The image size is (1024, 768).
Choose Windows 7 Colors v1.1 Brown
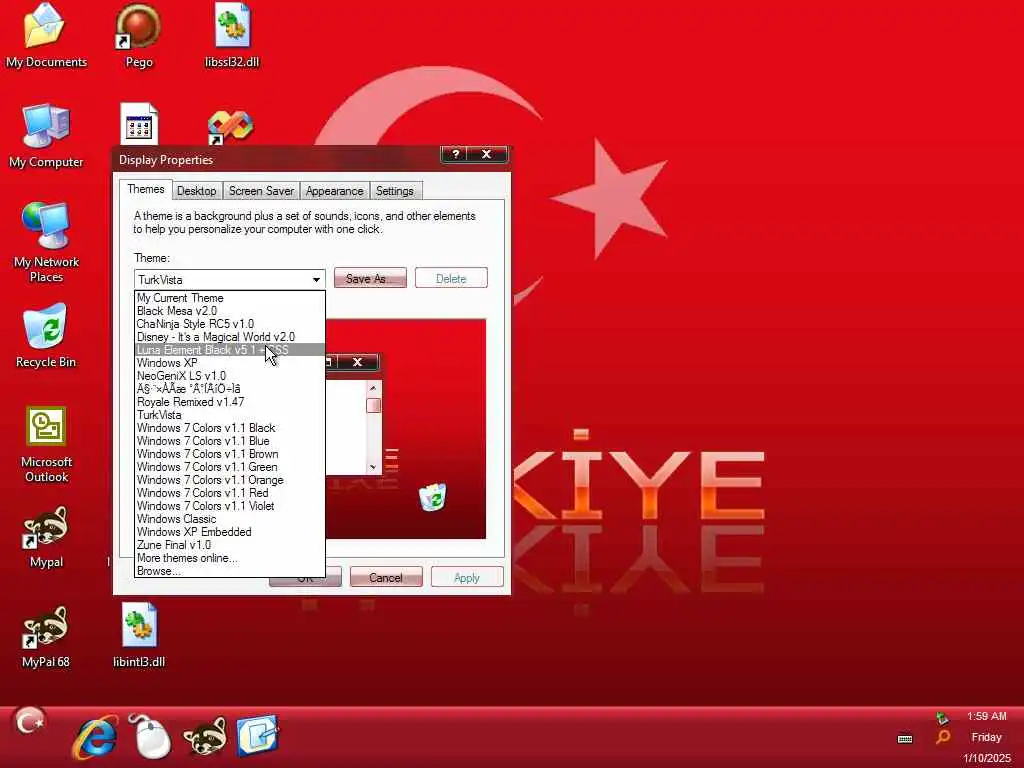[x=229, y=455]
